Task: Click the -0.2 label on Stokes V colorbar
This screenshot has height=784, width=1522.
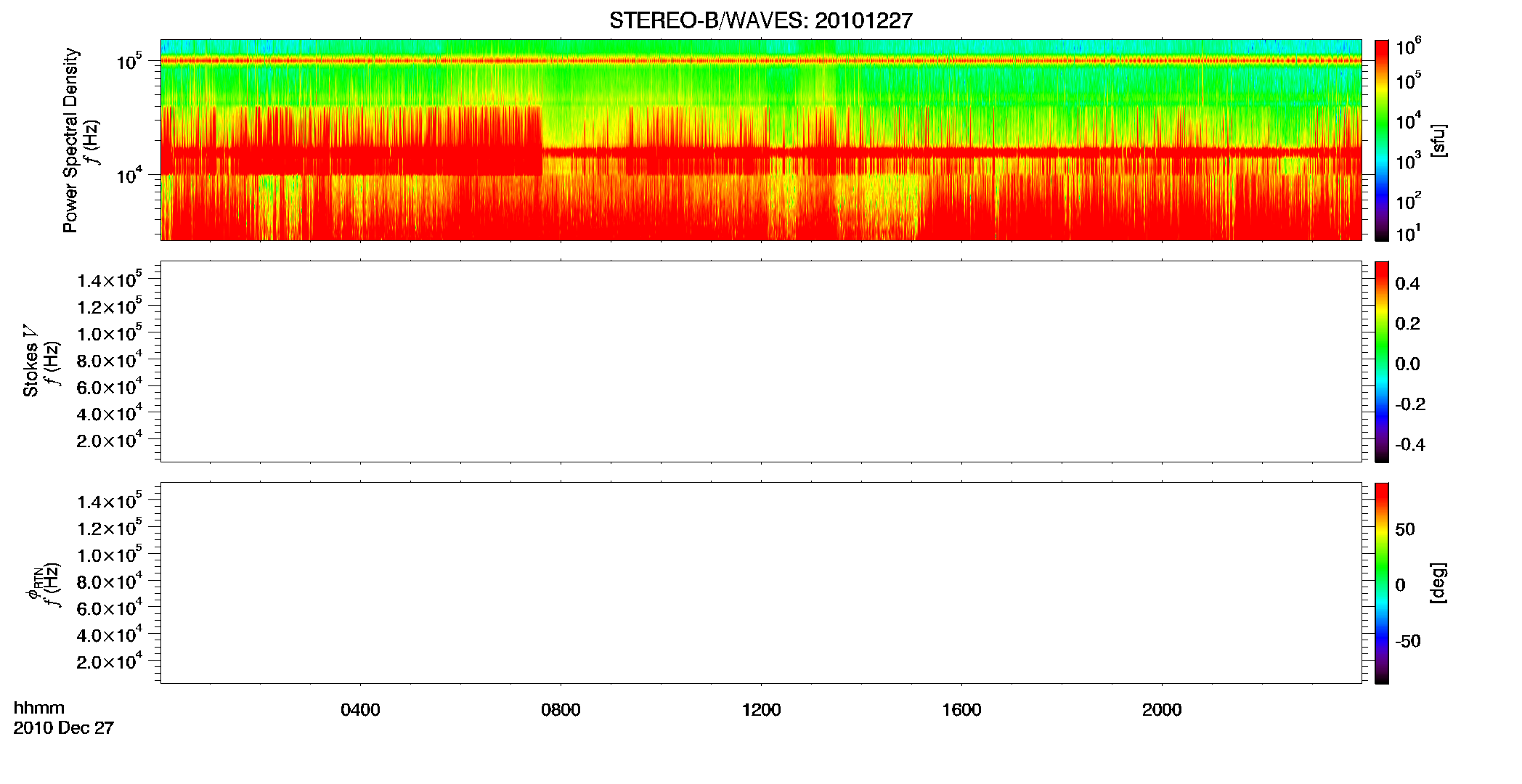Action: (x=1410, y=404)
